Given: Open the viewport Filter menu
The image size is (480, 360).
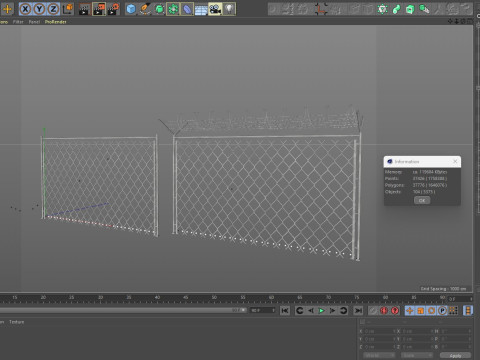Looking at the screenshot, I should [x=18, y=22].
